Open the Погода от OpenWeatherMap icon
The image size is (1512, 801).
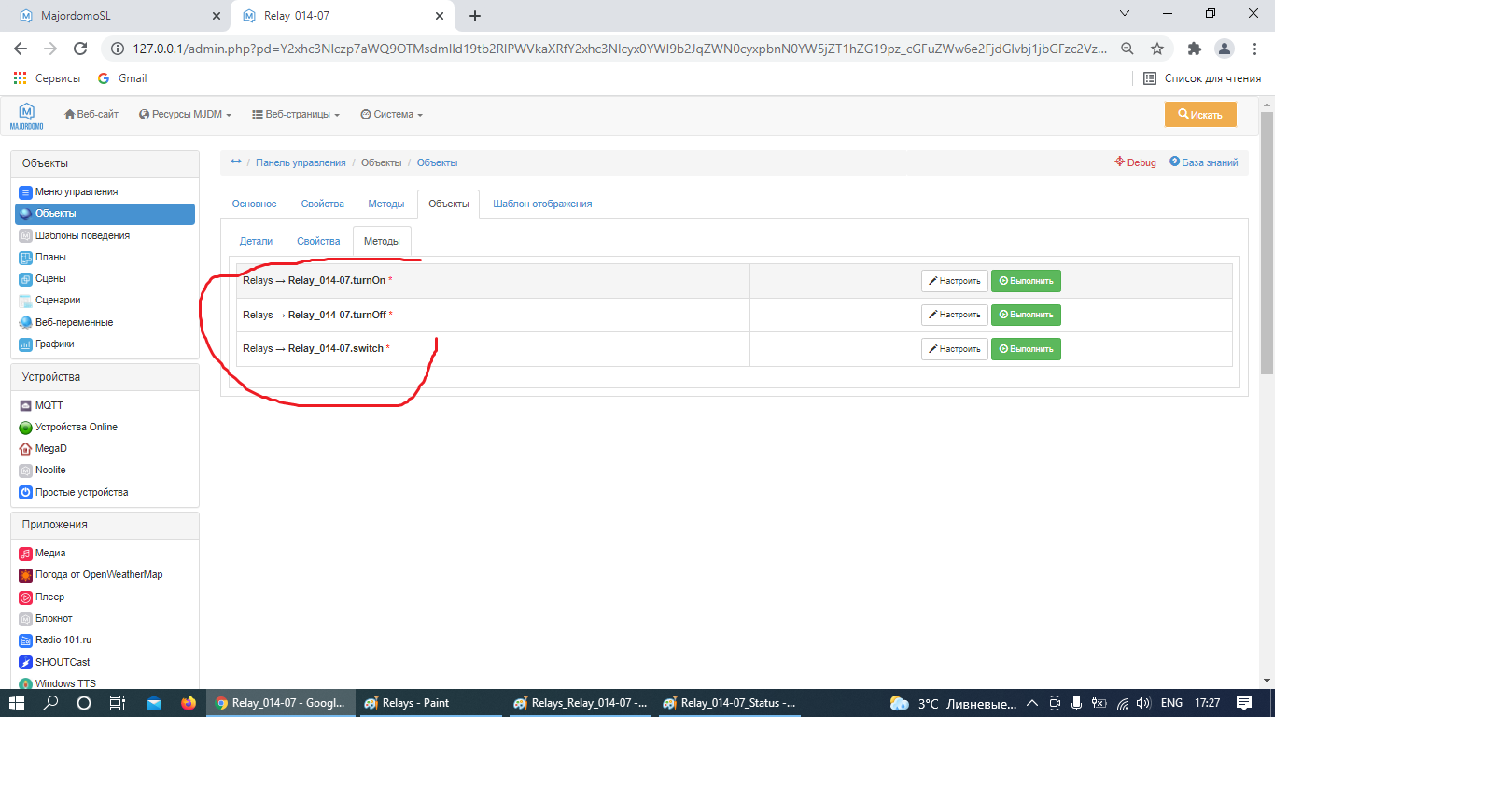tap(25, 575)
